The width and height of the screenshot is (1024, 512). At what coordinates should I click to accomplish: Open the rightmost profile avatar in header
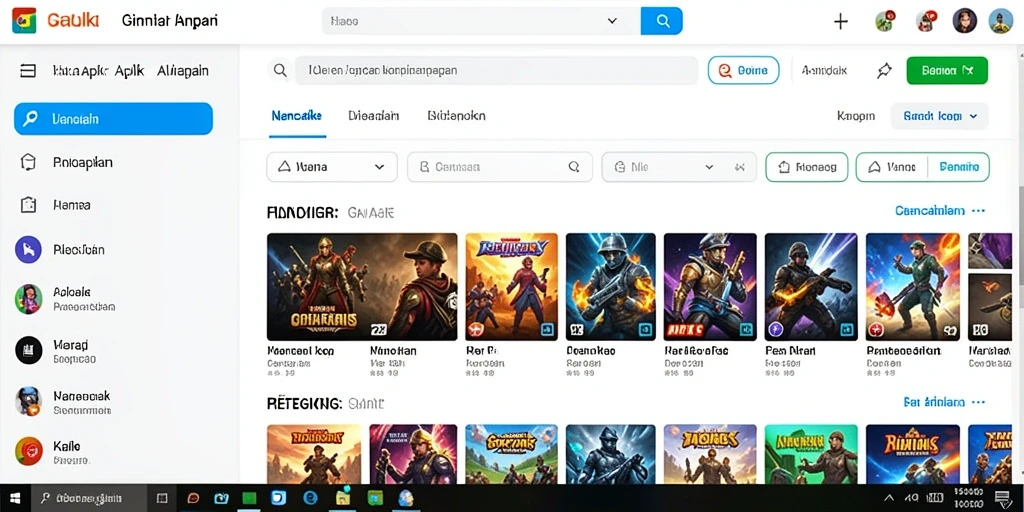[1000, 21]
